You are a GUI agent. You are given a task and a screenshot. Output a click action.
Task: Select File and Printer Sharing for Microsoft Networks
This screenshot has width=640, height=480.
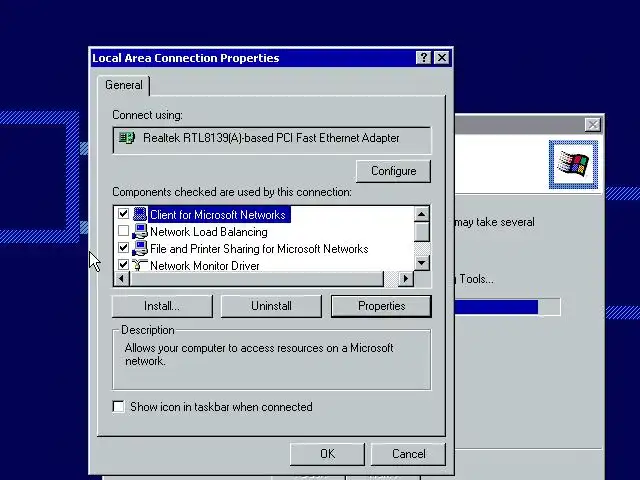tap(259, 249)
